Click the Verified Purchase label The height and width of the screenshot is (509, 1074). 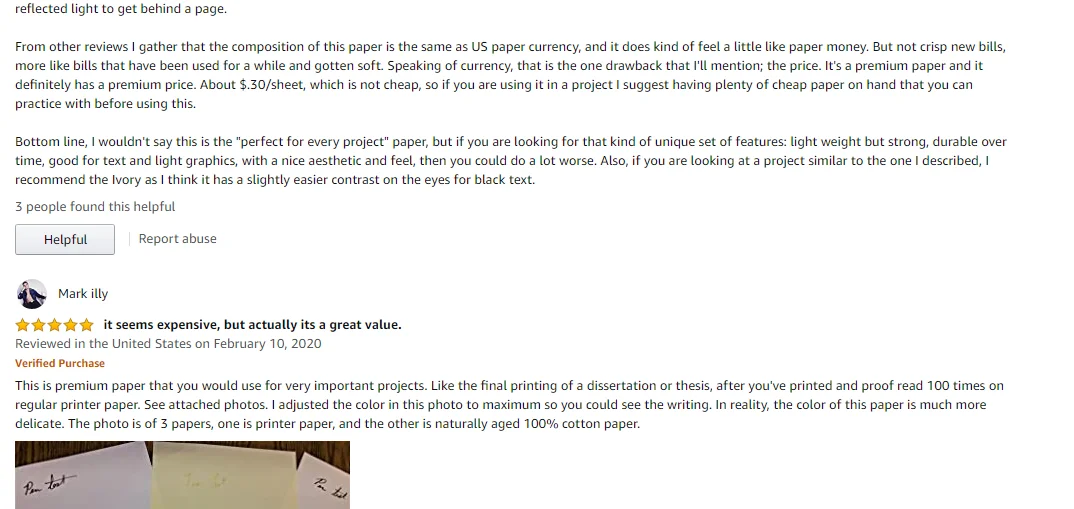(x=60, y=364)
